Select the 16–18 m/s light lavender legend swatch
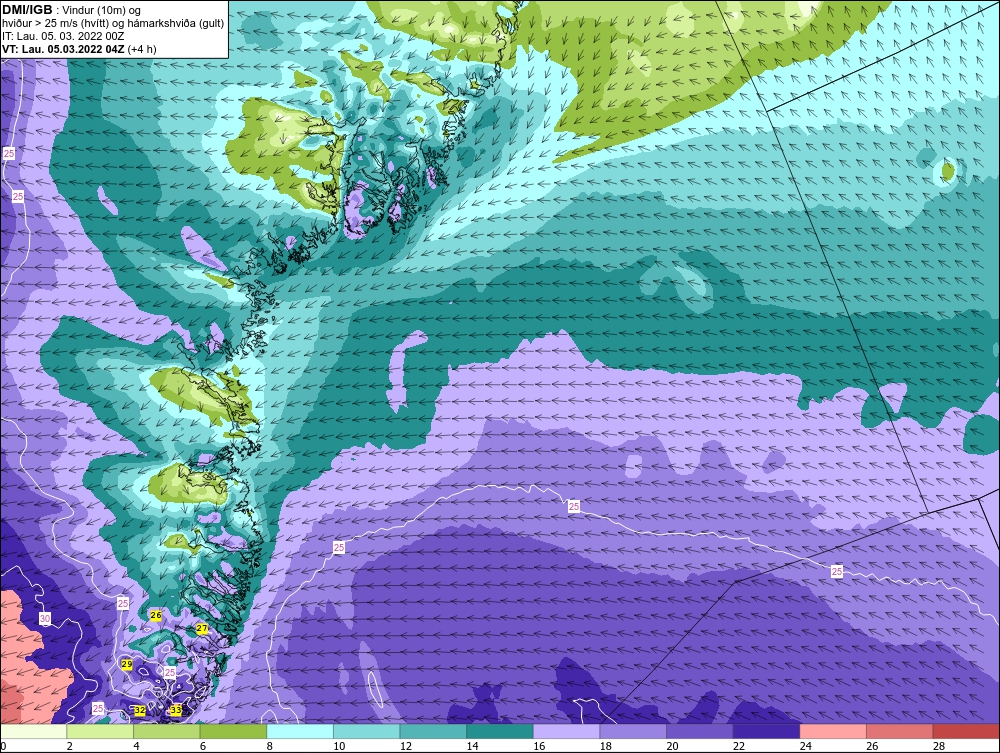1000x753 pixels. point(566,731)
